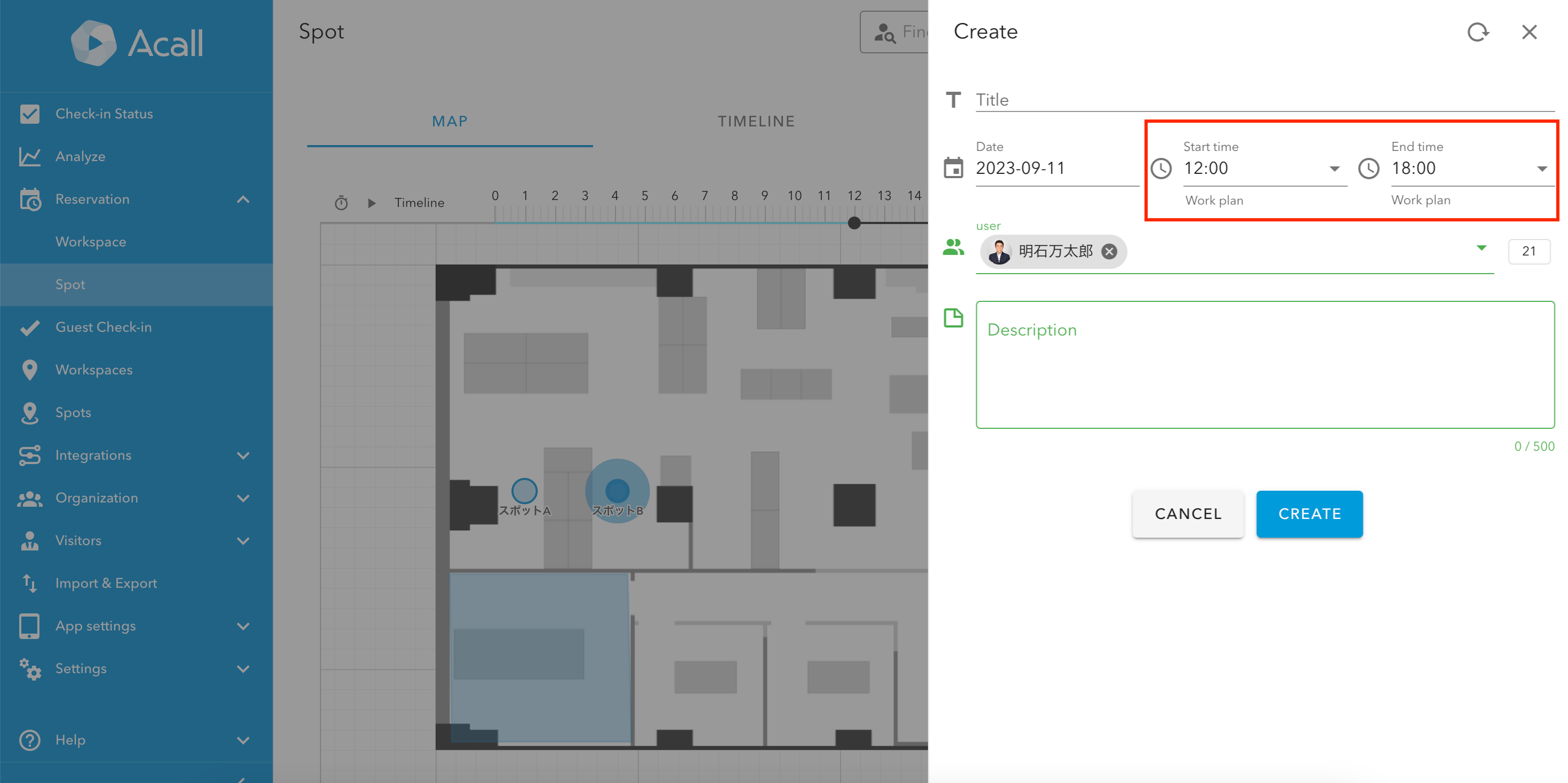
Task: Click the timeline stopwatch icon
Action: [x=341, y=203]
